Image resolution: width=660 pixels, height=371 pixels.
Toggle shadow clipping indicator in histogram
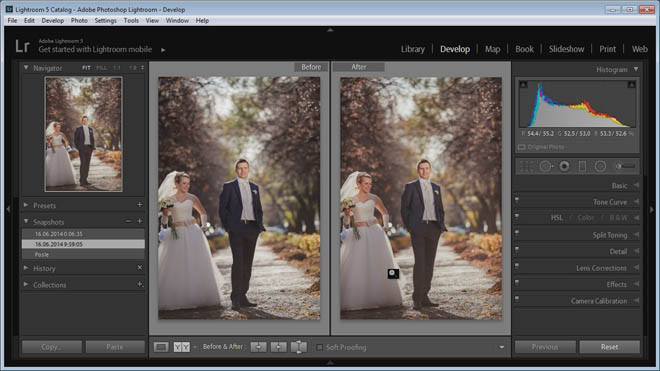(523, 85)
